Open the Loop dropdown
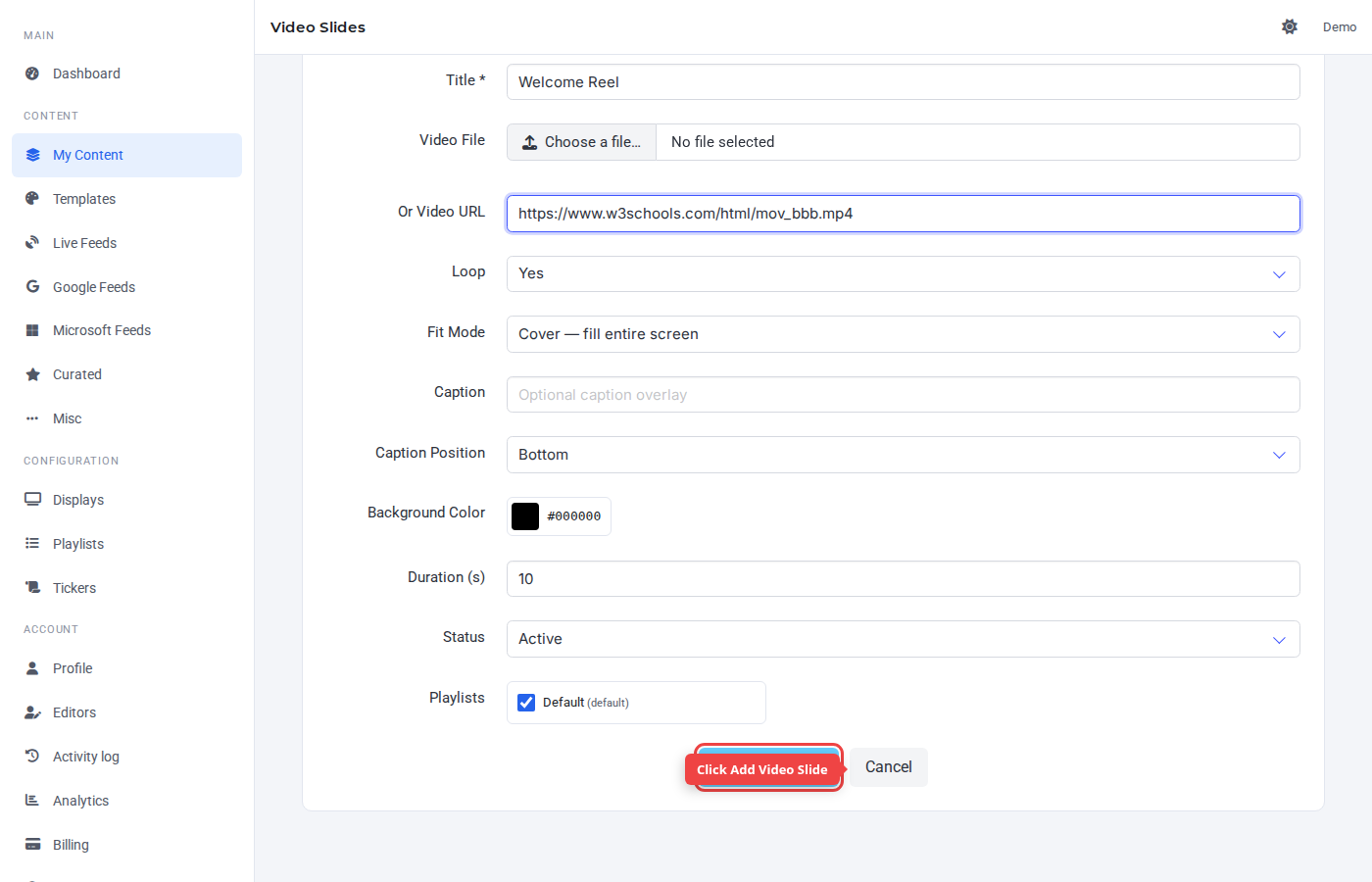This screenshot has width=1372, height=882. point(903,273)
